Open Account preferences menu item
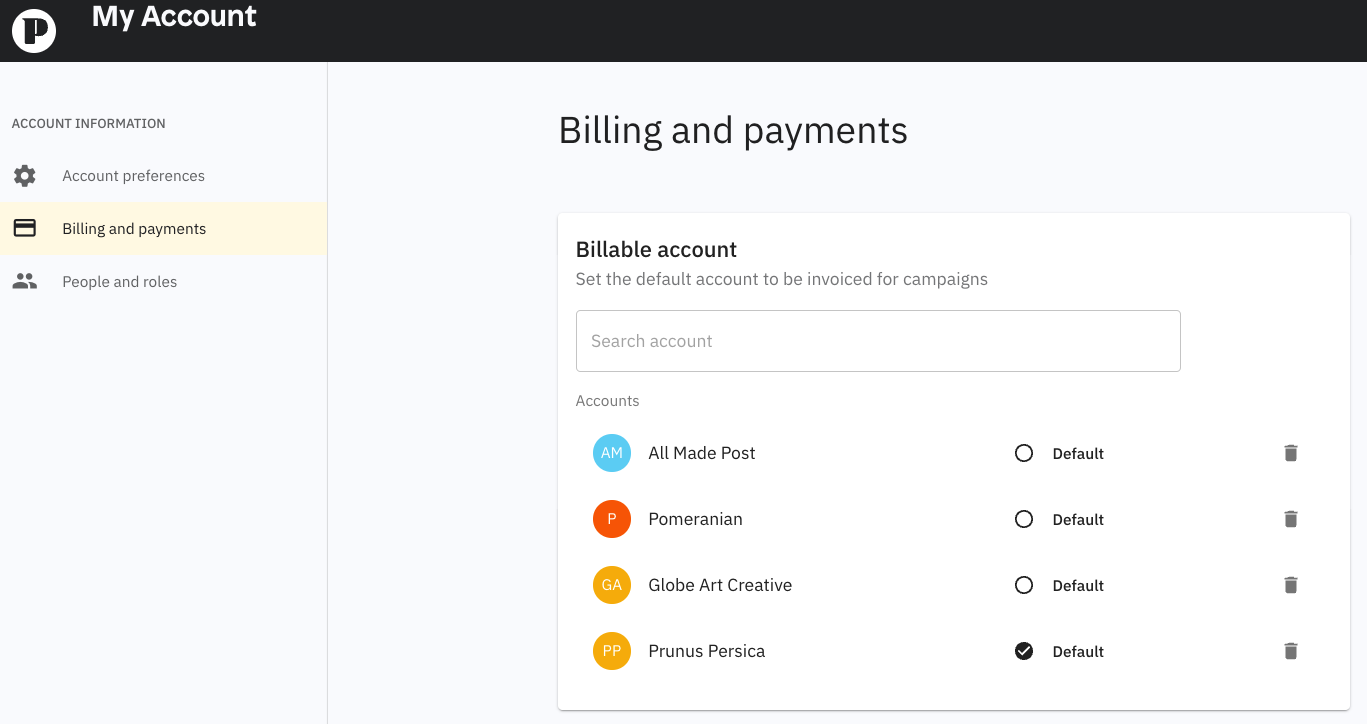 (133, 176)
